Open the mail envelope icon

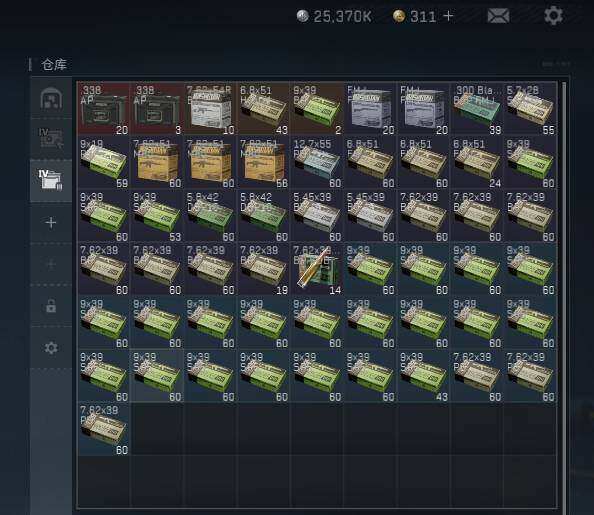pyautogui.click(x=498, y=16)
